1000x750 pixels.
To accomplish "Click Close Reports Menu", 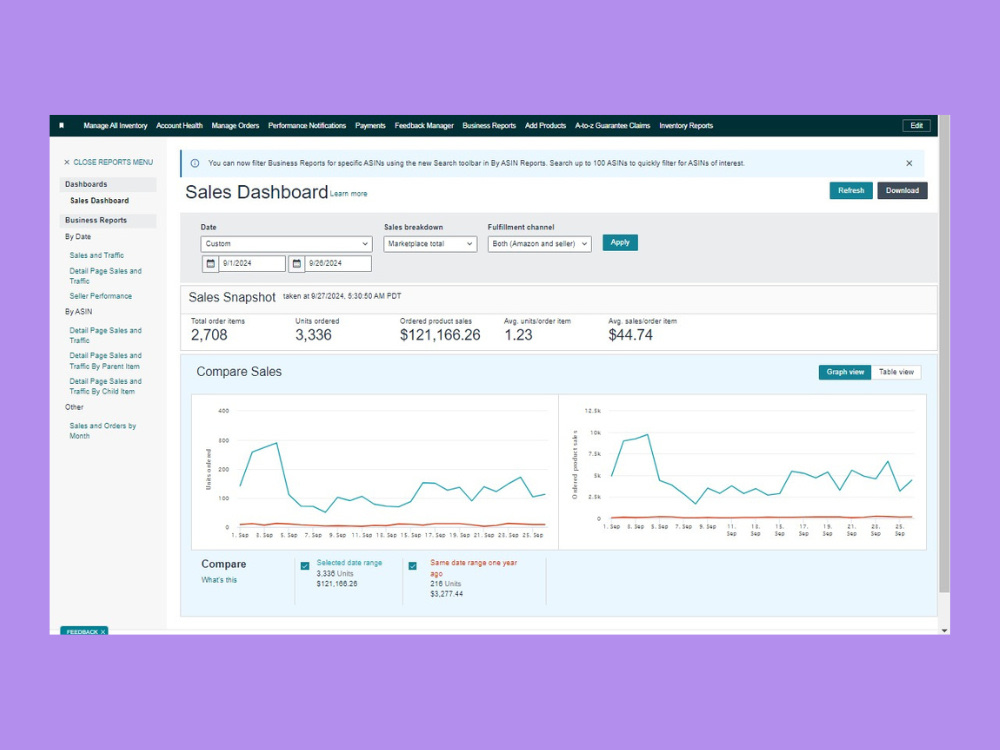I will 113,163.
